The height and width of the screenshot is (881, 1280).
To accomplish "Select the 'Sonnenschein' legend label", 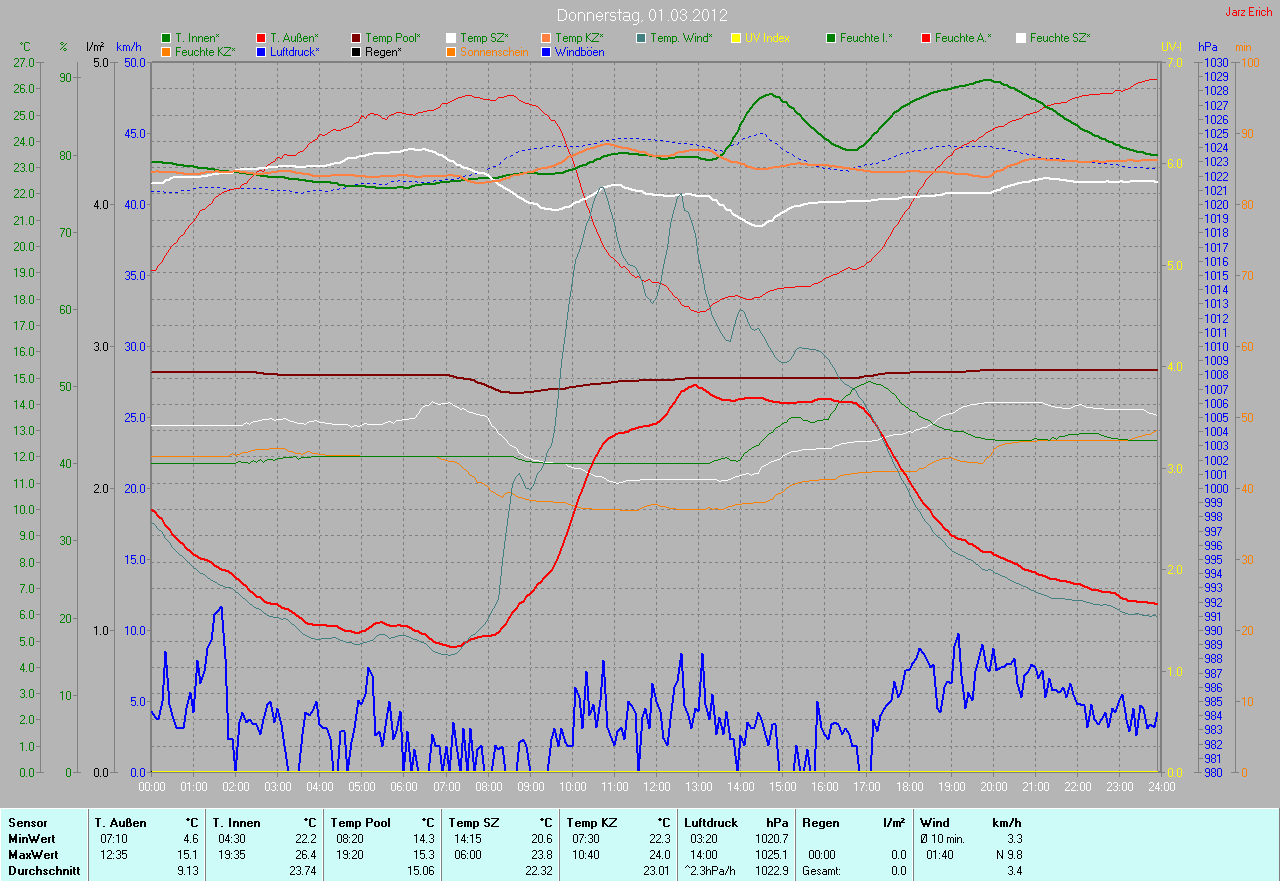I will click(494, 52).
